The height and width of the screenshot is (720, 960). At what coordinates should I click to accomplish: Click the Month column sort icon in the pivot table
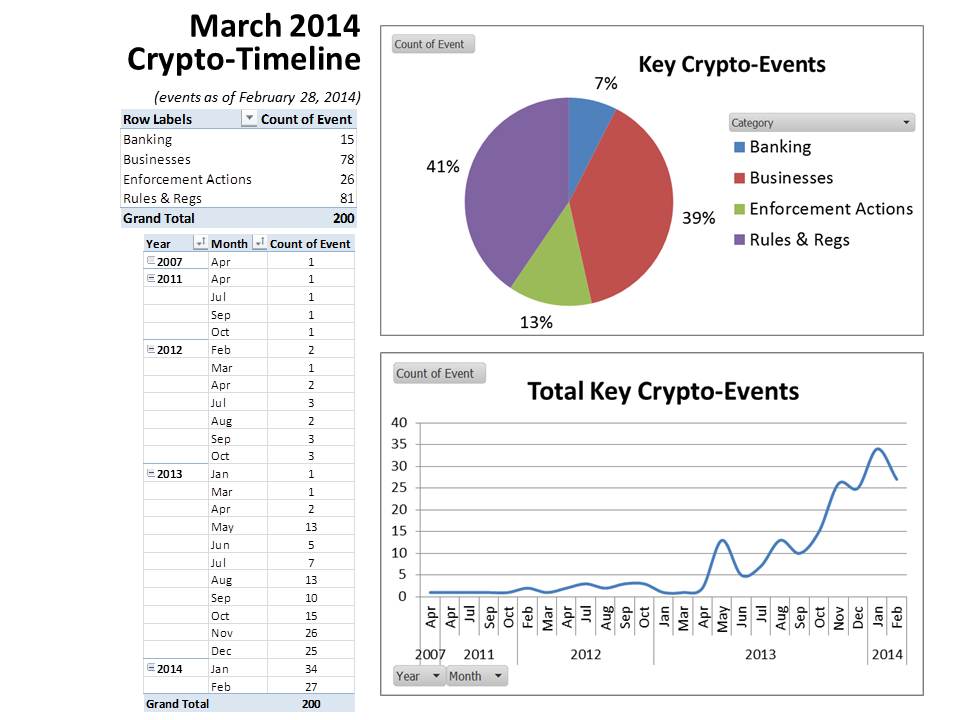259,243
